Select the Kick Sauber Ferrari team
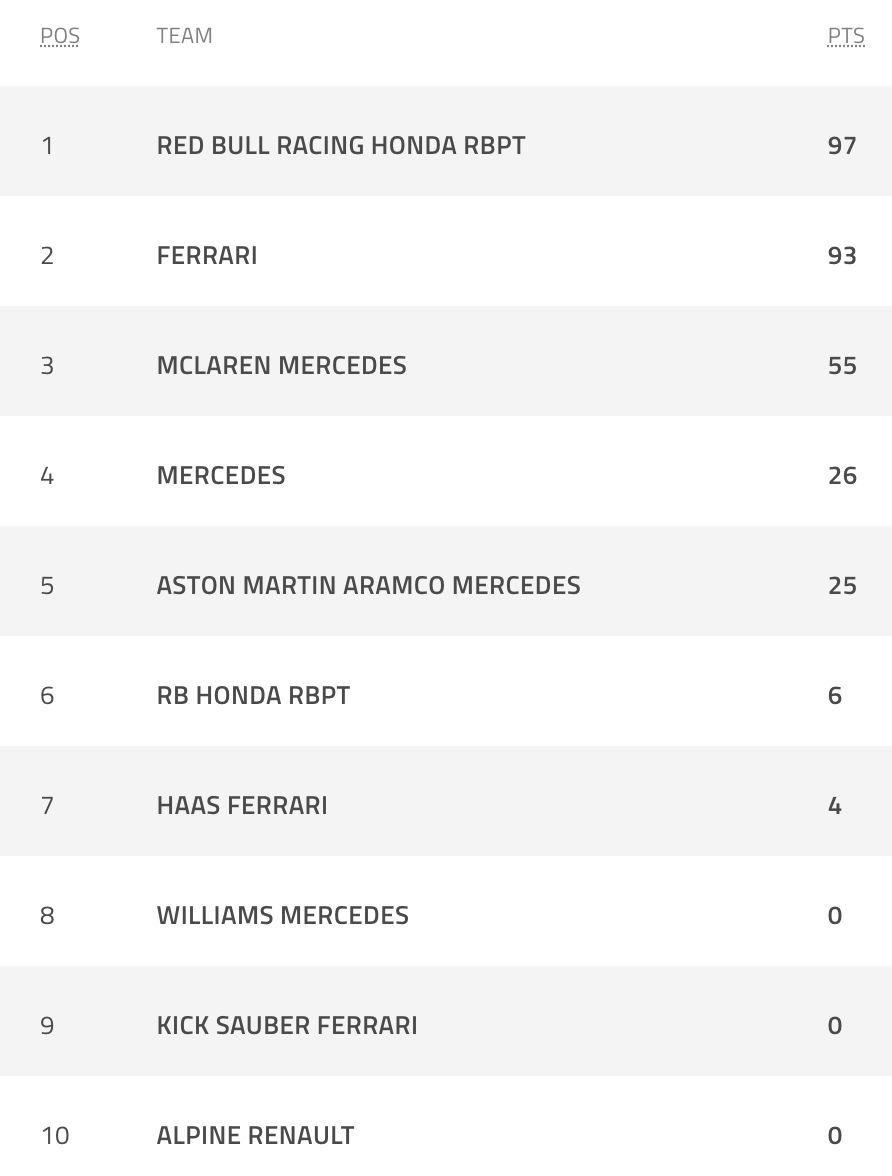 287,1026
